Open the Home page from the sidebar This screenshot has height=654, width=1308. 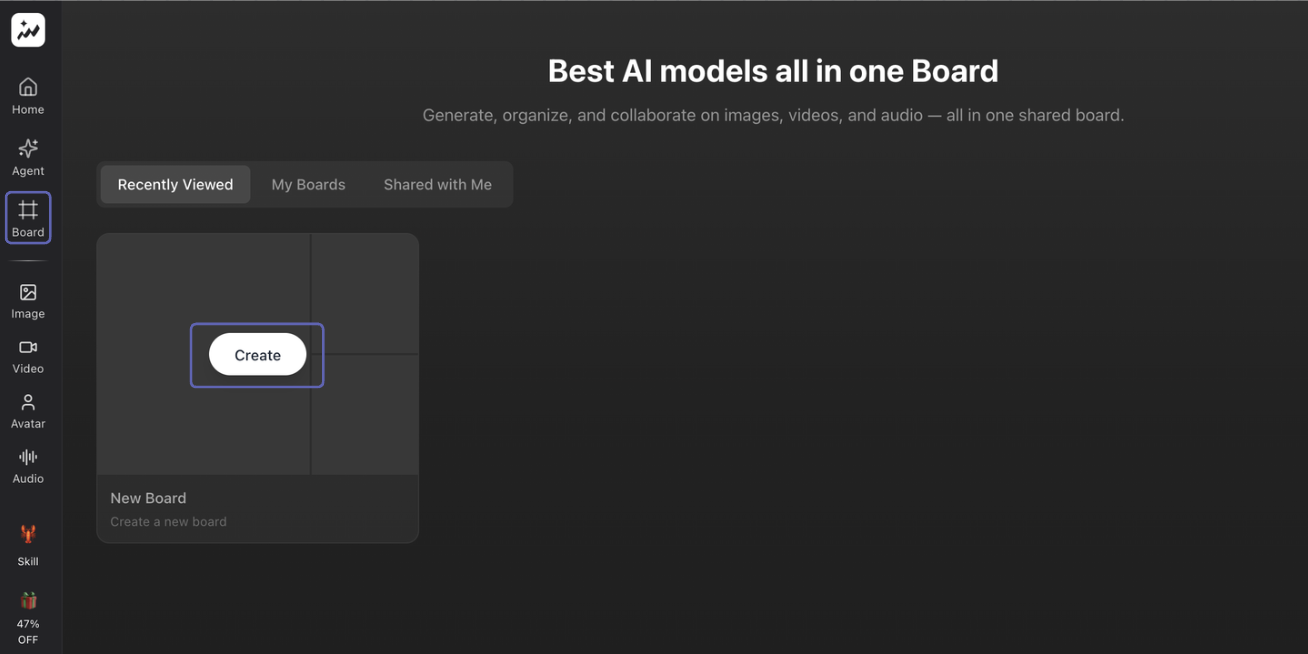point(27,93)
